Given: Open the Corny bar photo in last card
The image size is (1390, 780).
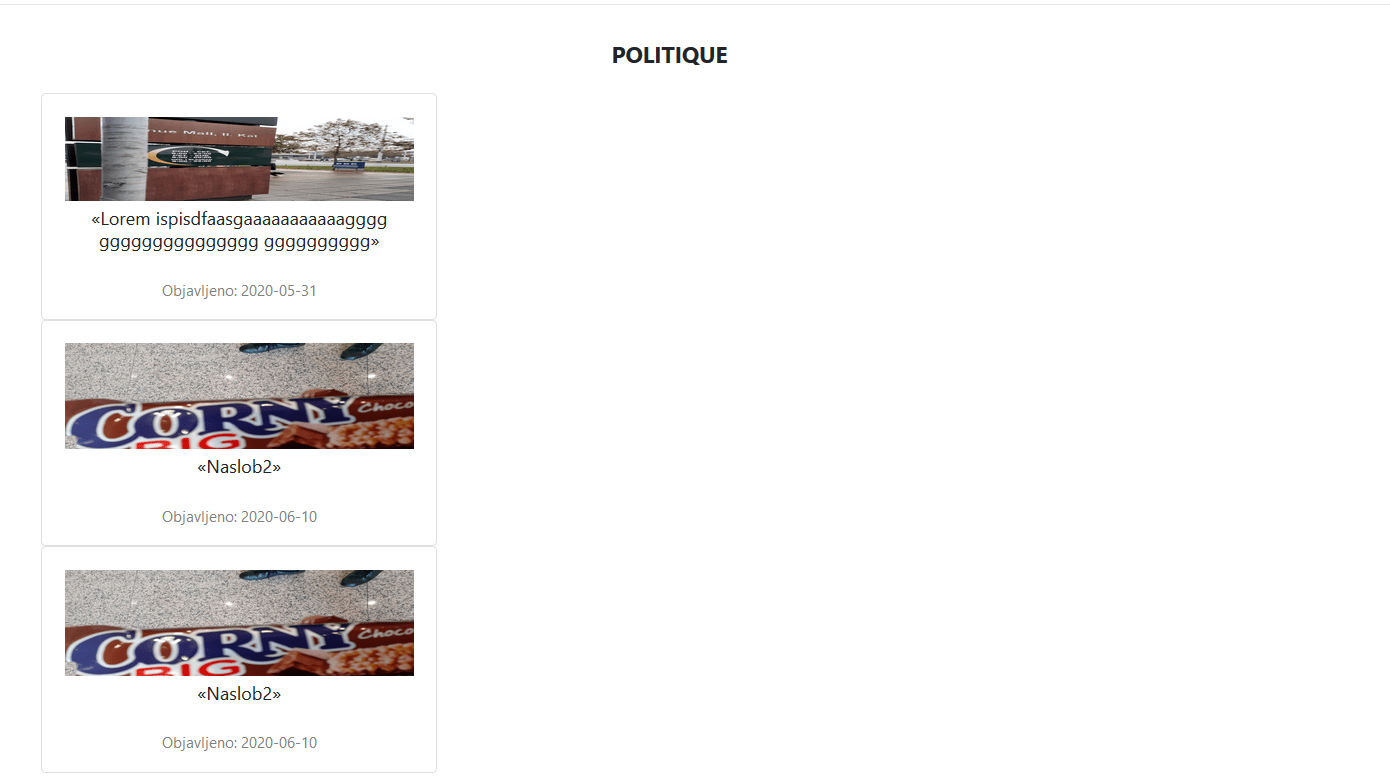Looking at the screenshot, I should click(x=239, y=623).
